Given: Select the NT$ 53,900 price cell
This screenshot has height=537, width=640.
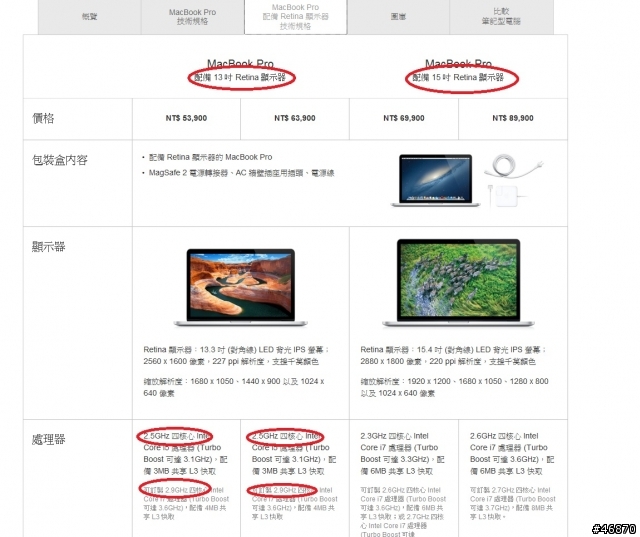Looking at the screenshot, I should 186,118.
